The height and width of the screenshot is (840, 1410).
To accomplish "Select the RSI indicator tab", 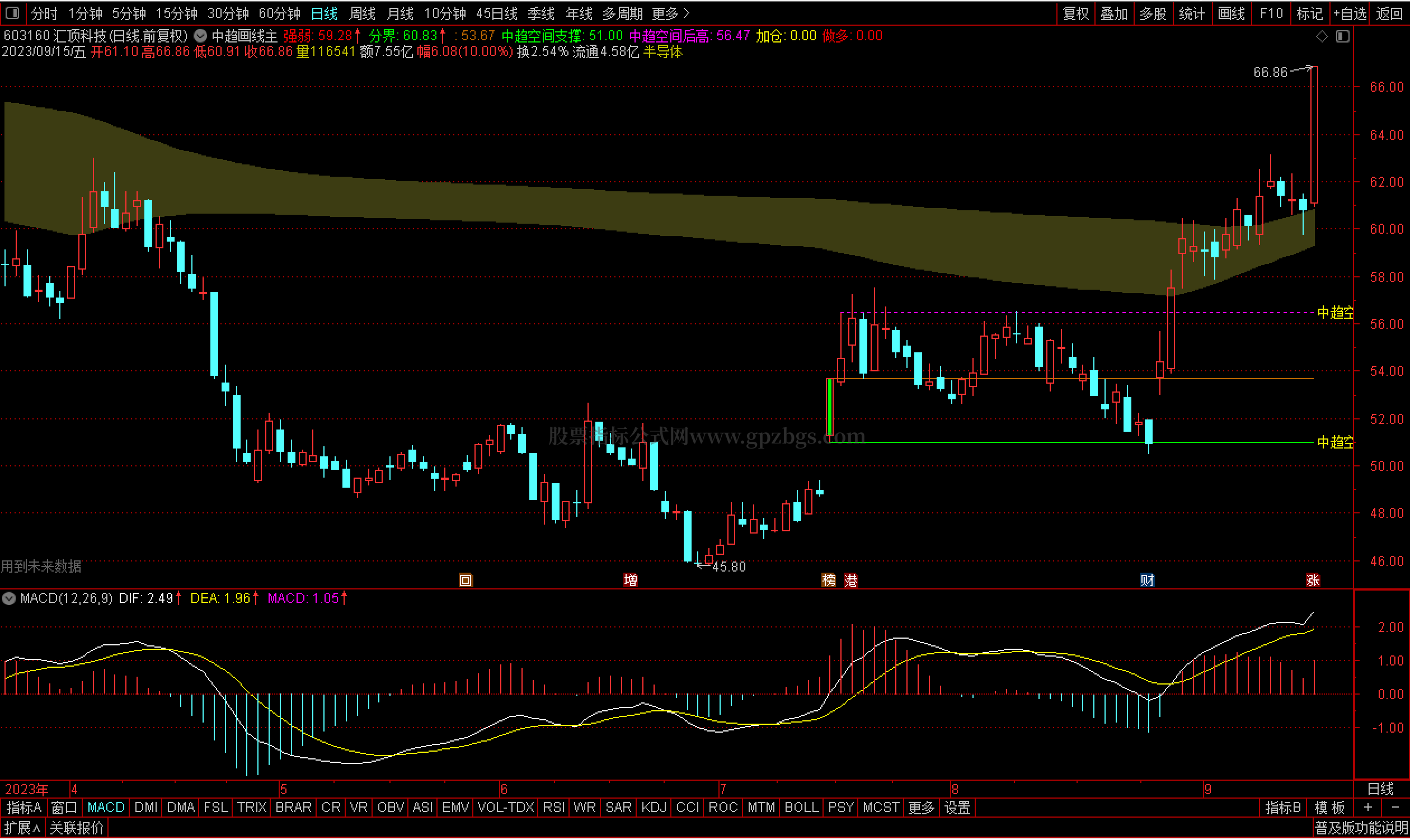I will pos(554,808).
